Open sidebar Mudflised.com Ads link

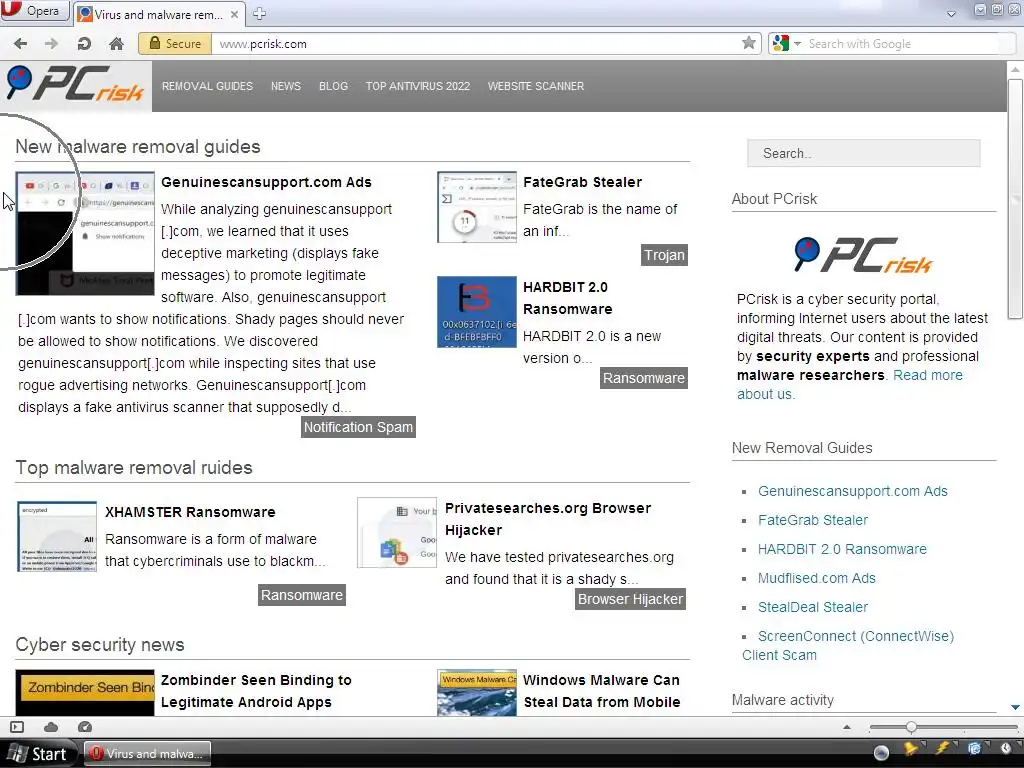pos(816,578)
